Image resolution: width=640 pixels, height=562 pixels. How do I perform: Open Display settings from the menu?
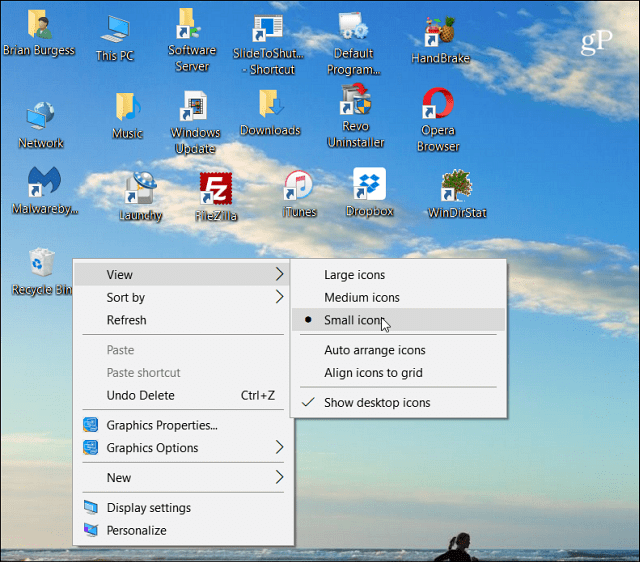point(148,508)
